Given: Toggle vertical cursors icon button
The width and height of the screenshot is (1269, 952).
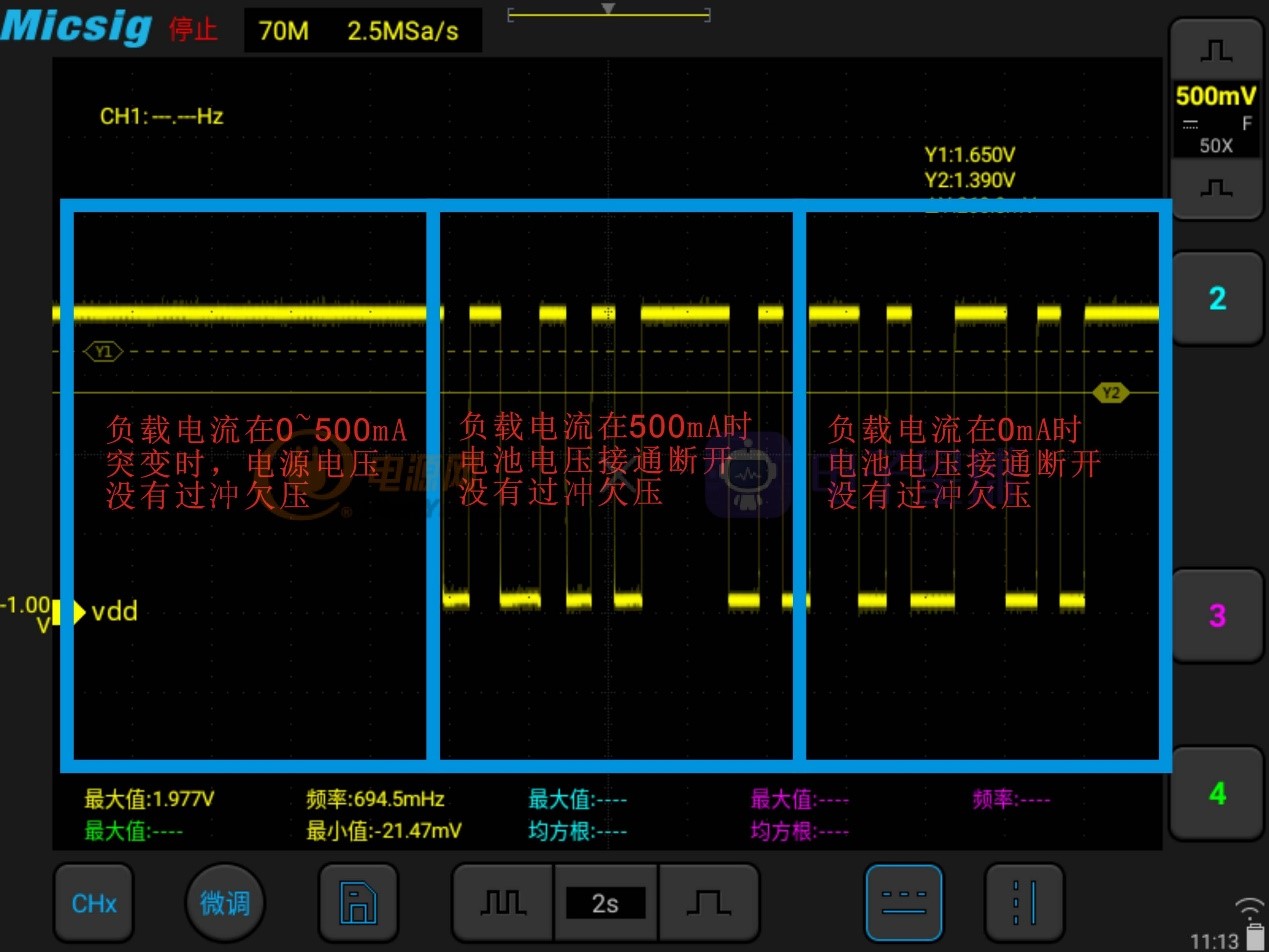Looking at the screenshot, I should [x=1024, y=903].
